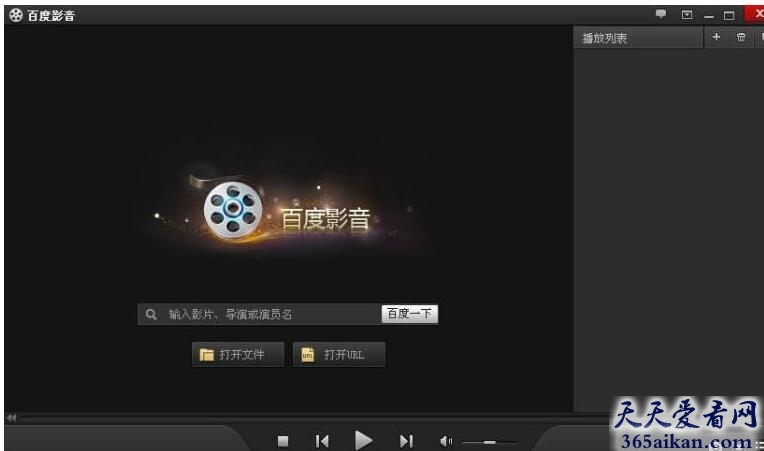Click the 打开URL button
Image resolution: width=764 pixels, height=451 pixels.
click(339, 355)
